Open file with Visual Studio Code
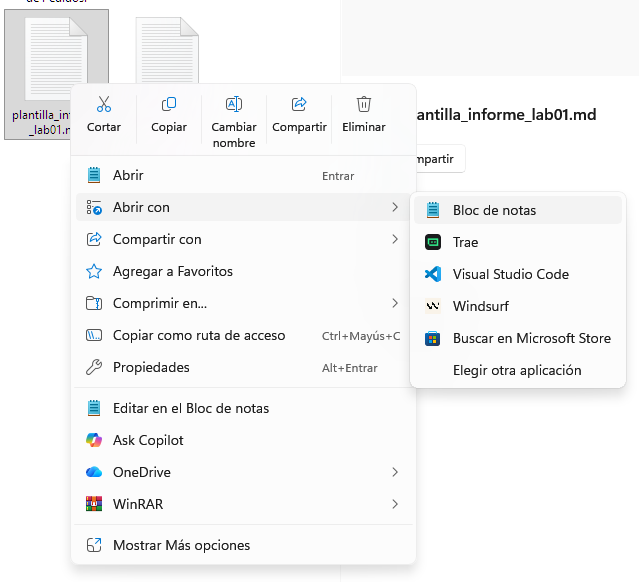This screenshot has height=582, width=639. pyautogui.click(x=510, y=274)
